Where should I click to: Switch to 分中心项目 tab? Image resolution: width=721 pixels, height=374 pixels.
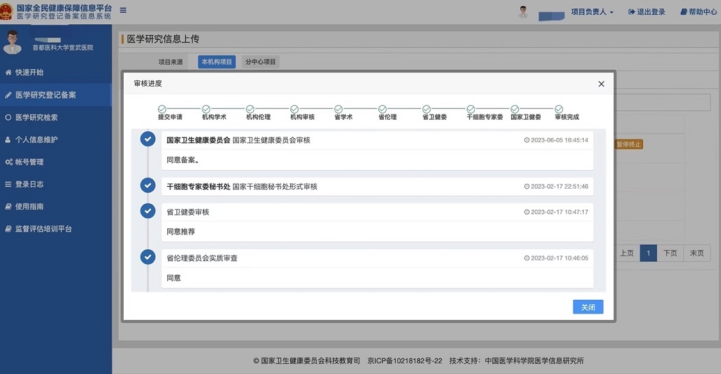tap(260, 62)
